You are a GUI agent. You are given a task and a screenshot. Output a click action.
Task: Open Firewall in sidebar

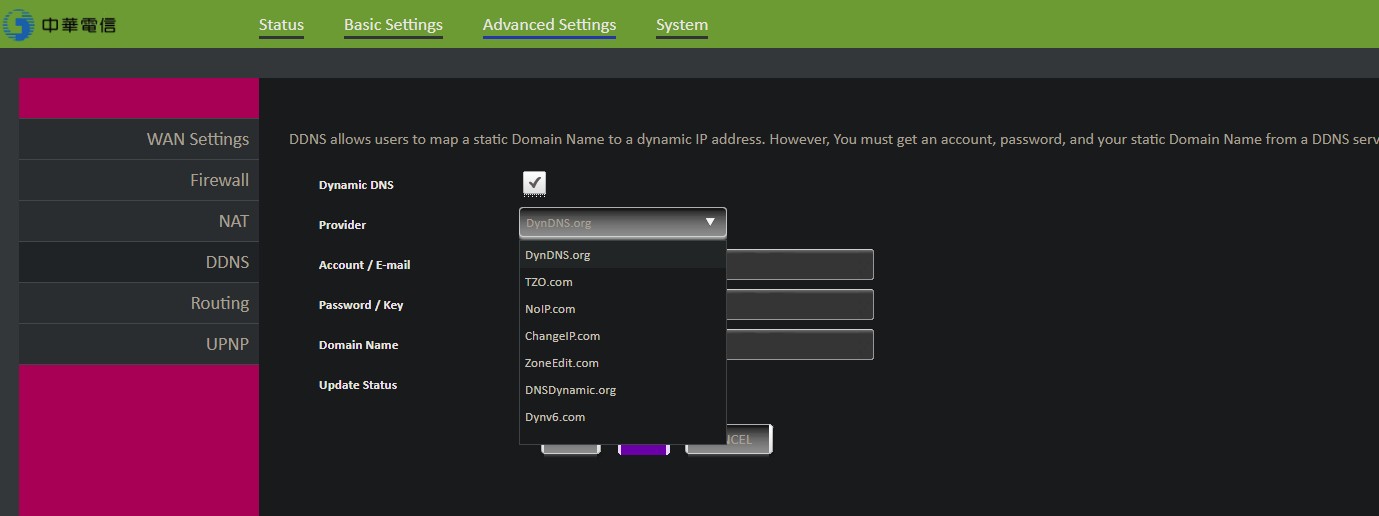[139, 180]
